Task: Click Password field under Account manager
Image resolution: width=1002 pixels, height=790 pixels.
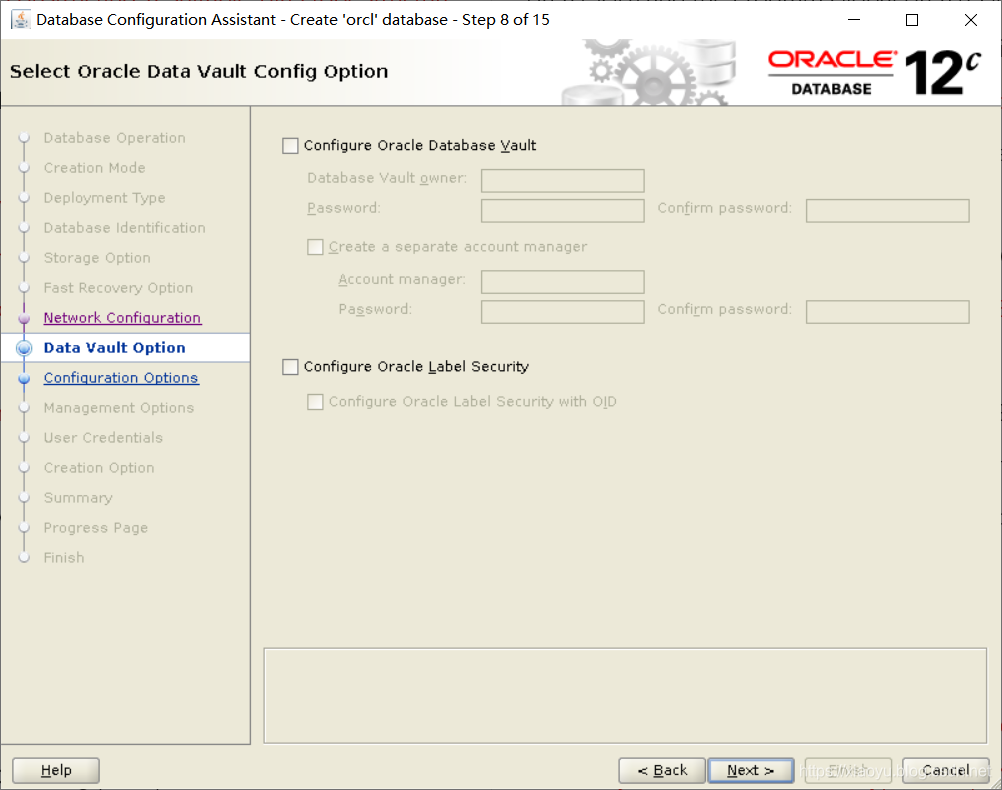Action: click(562, 312)
